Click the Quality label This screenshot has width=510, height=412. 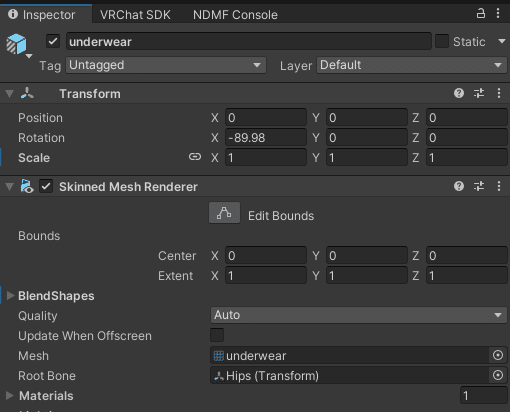[x=38, y=316]
